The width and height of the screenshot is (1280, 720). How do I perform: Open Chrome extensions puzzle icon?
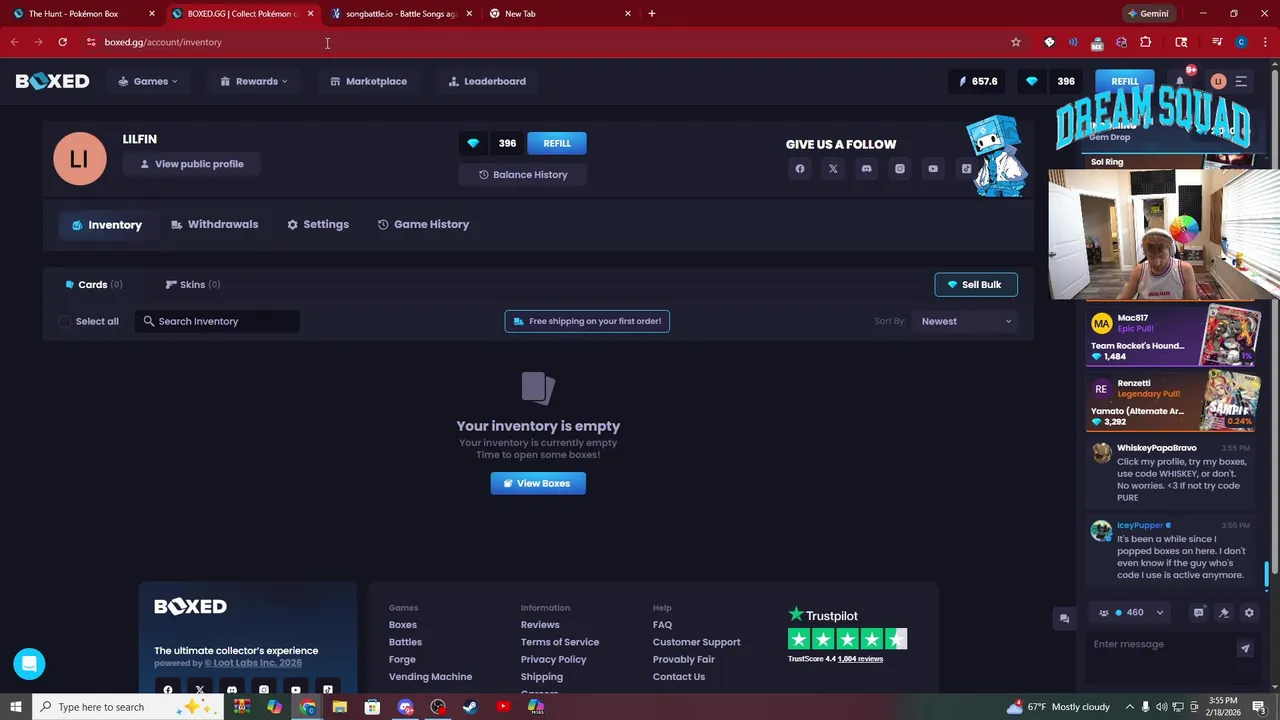(1146, 42)
